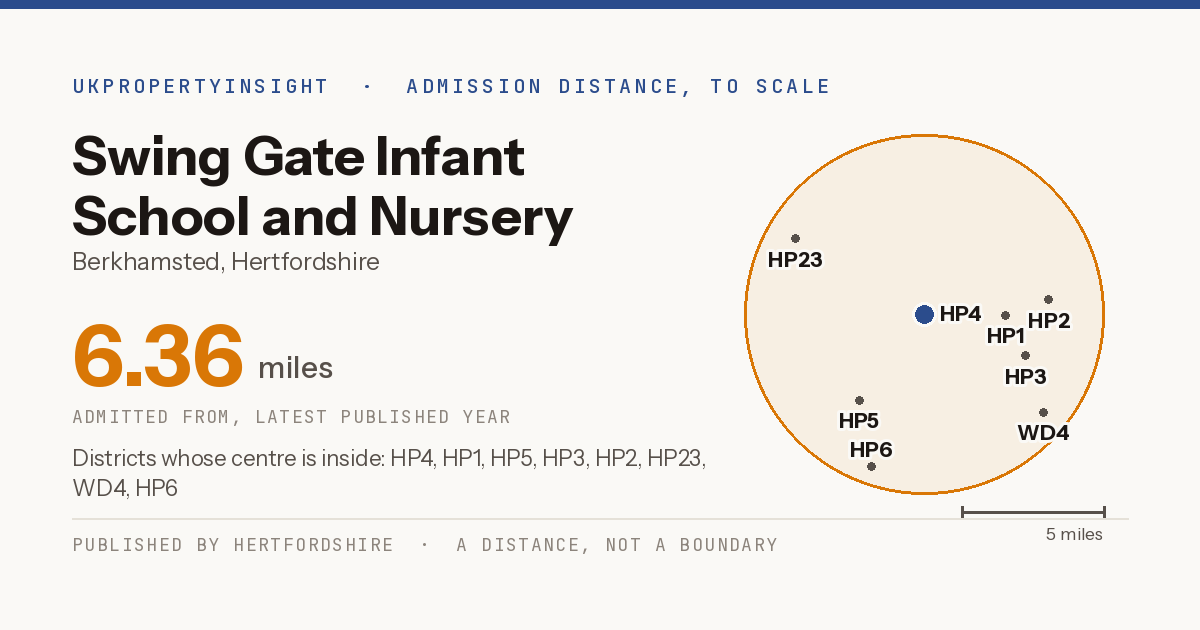1200x630 pixels.
Task: Select the WD4 district dot
Action: coord(1043,412)
